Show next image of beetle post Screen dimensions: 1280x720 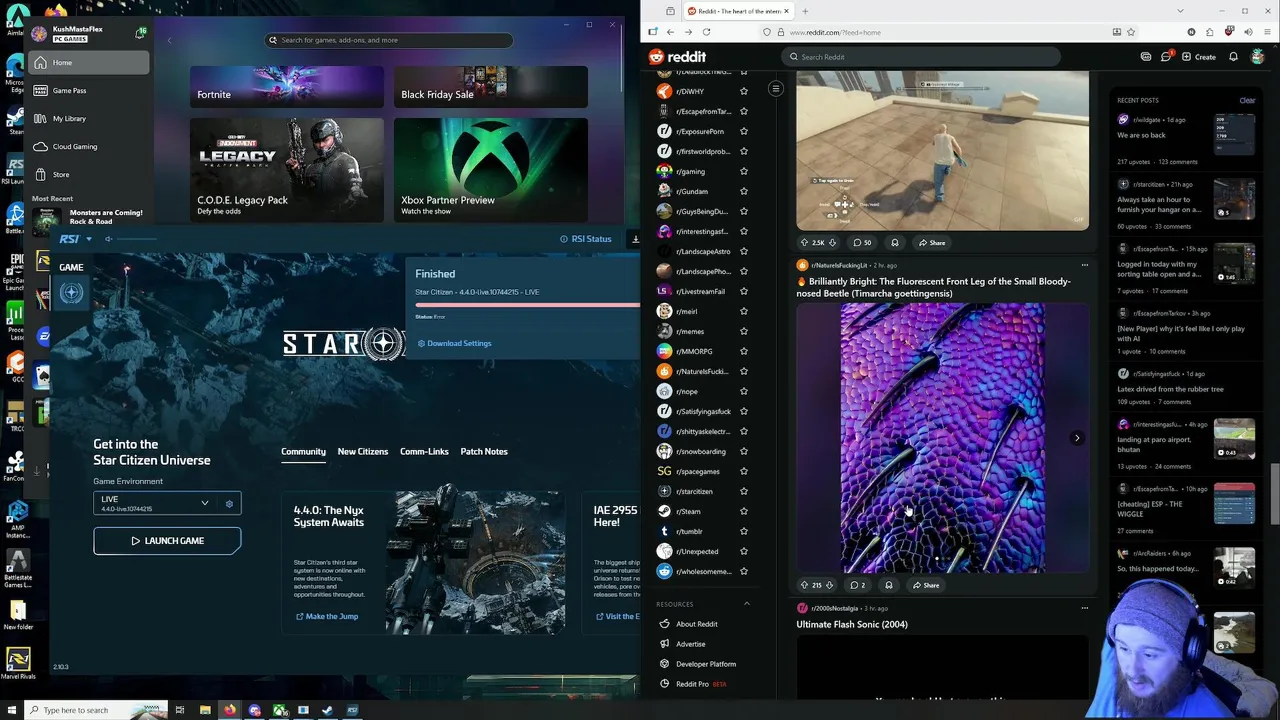click(x=1077, y=438)
